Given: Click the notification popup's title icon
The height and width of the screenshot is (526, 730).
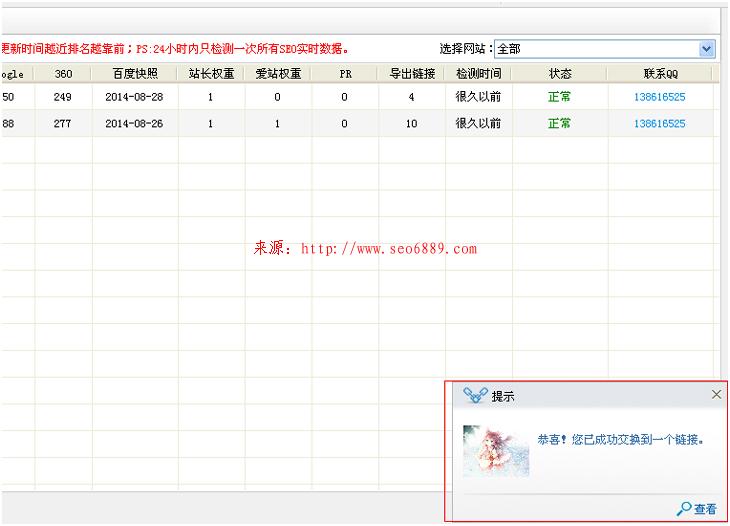Looking at the screenshot, I should pos(474,396).
